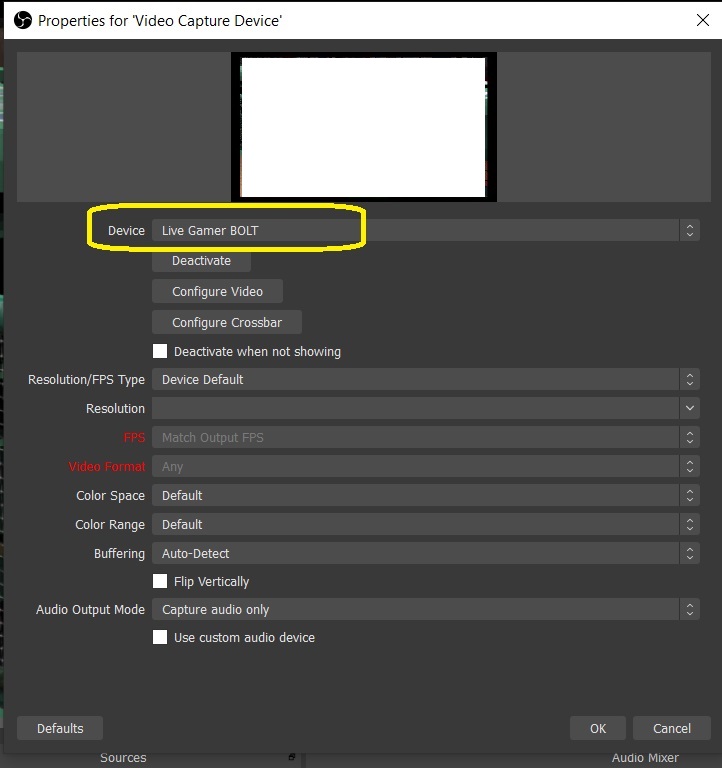Screen dimensions: 722x768
Task: Open the Color Range dropdown
Action: tap(426, 524)
